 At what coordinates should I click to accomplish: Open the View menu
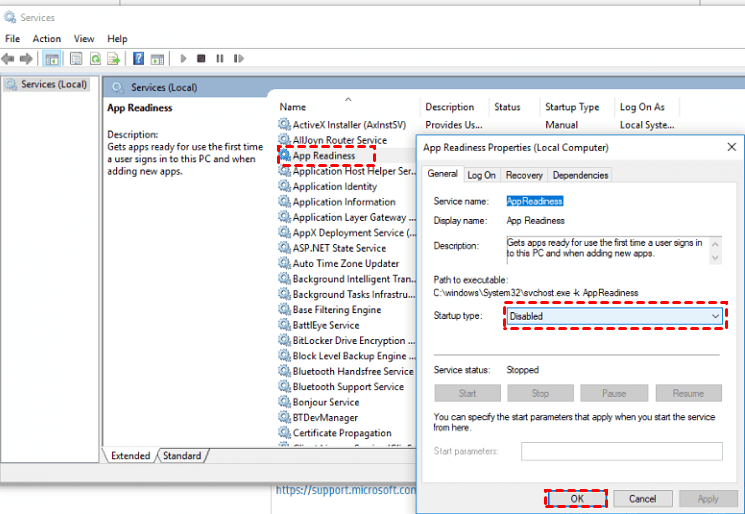coord(84,38)
